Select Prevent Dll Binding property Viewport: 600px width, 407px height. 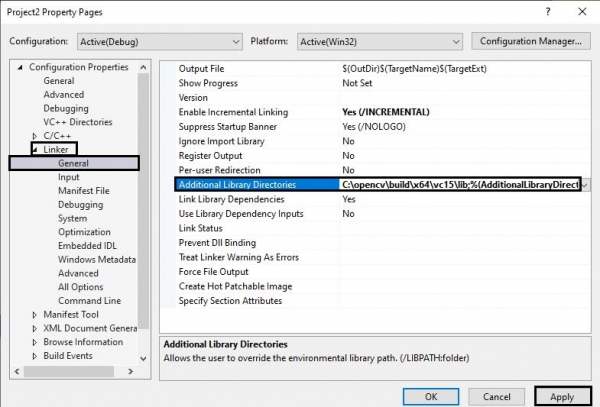pyautogui.click(x=217, y=243)
